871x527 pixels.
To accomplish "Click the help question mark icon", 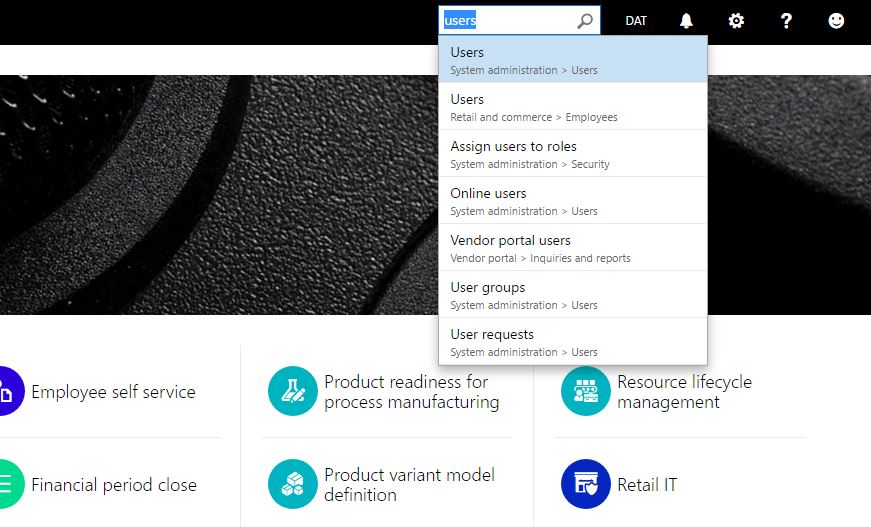I will [786, 21].
